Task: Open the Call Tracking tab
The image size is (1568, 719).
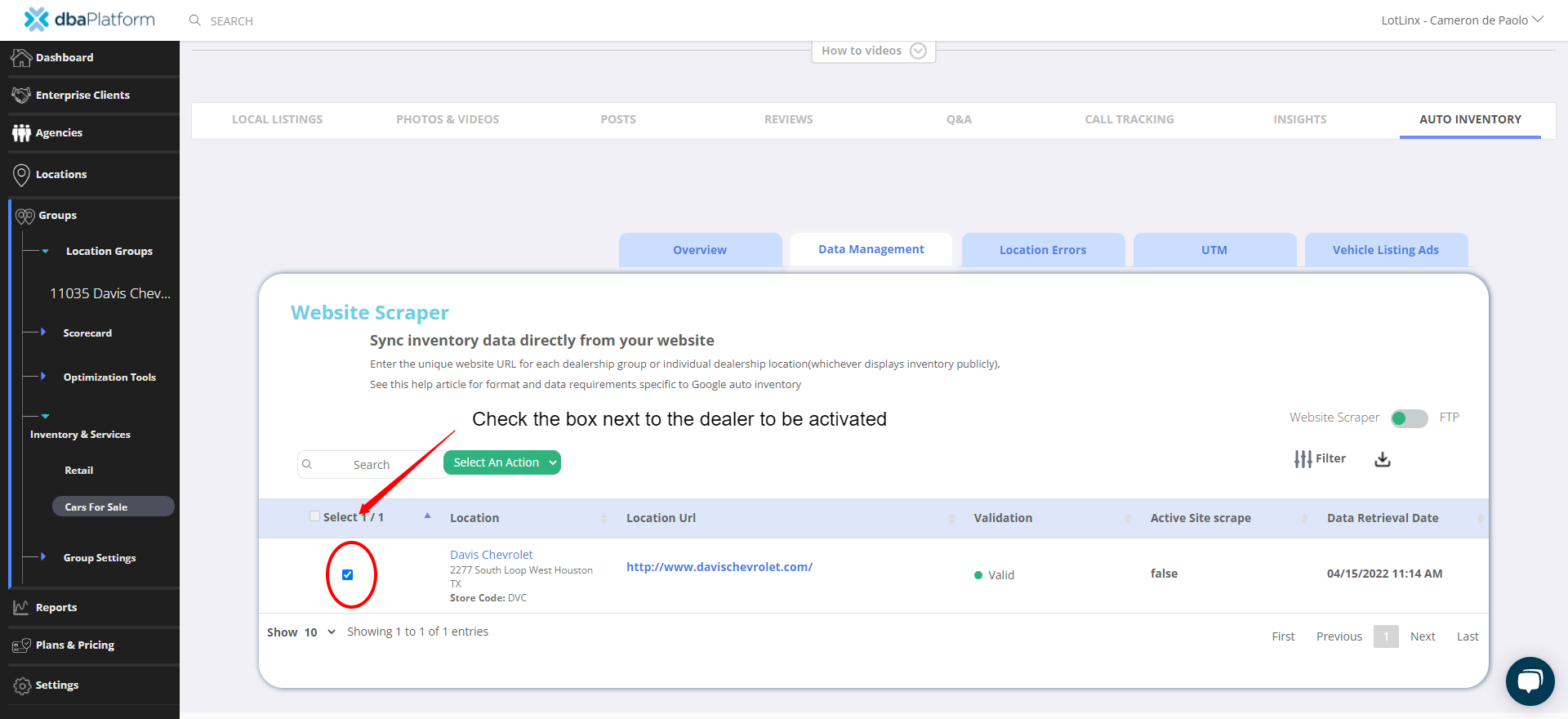Action: coord(1129,119)
